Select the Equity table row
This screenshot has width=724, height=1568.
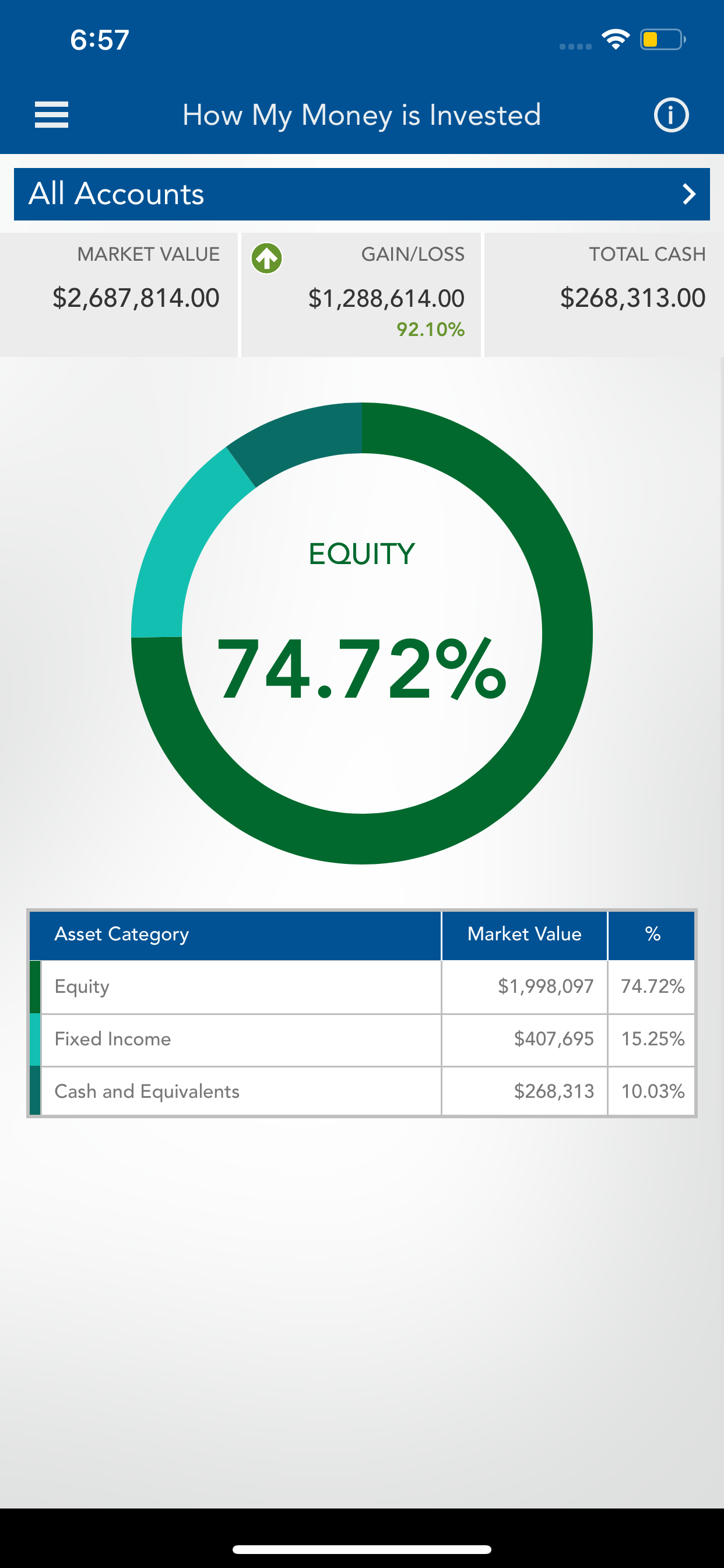pyautogui.click(x=362, y=986)
